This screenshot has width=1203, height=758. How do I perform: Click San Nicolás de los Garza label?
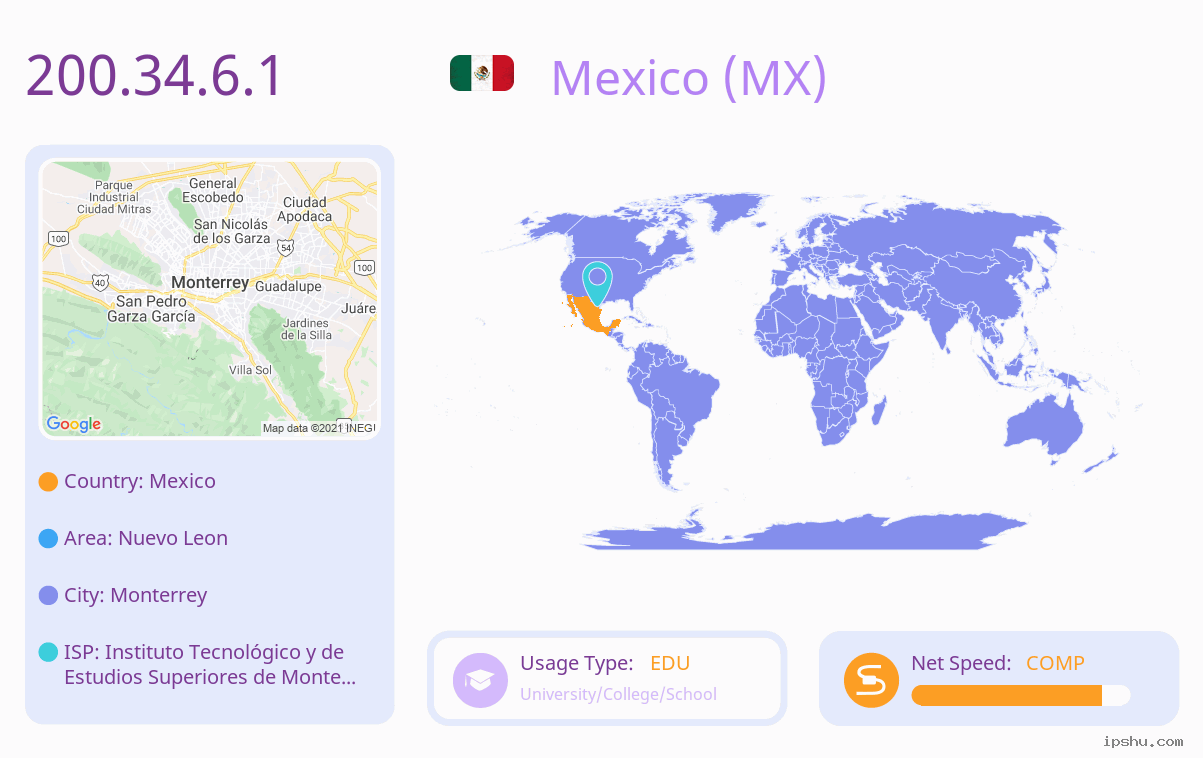click(x=232, y=231)
